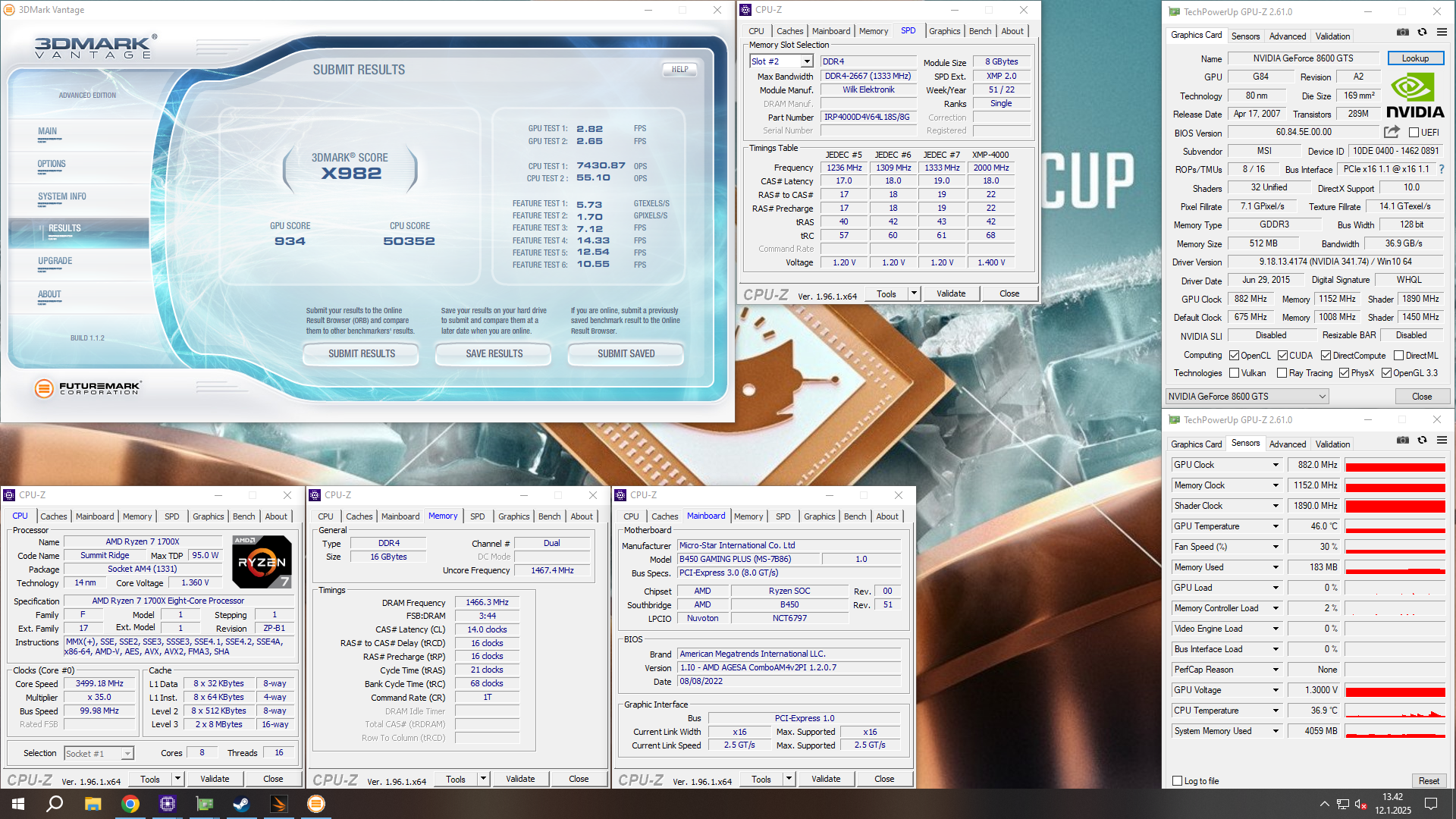Click the Lookup button in GPU-Z
This screenshot has width=1456, height=819.
click(1415, 58)
